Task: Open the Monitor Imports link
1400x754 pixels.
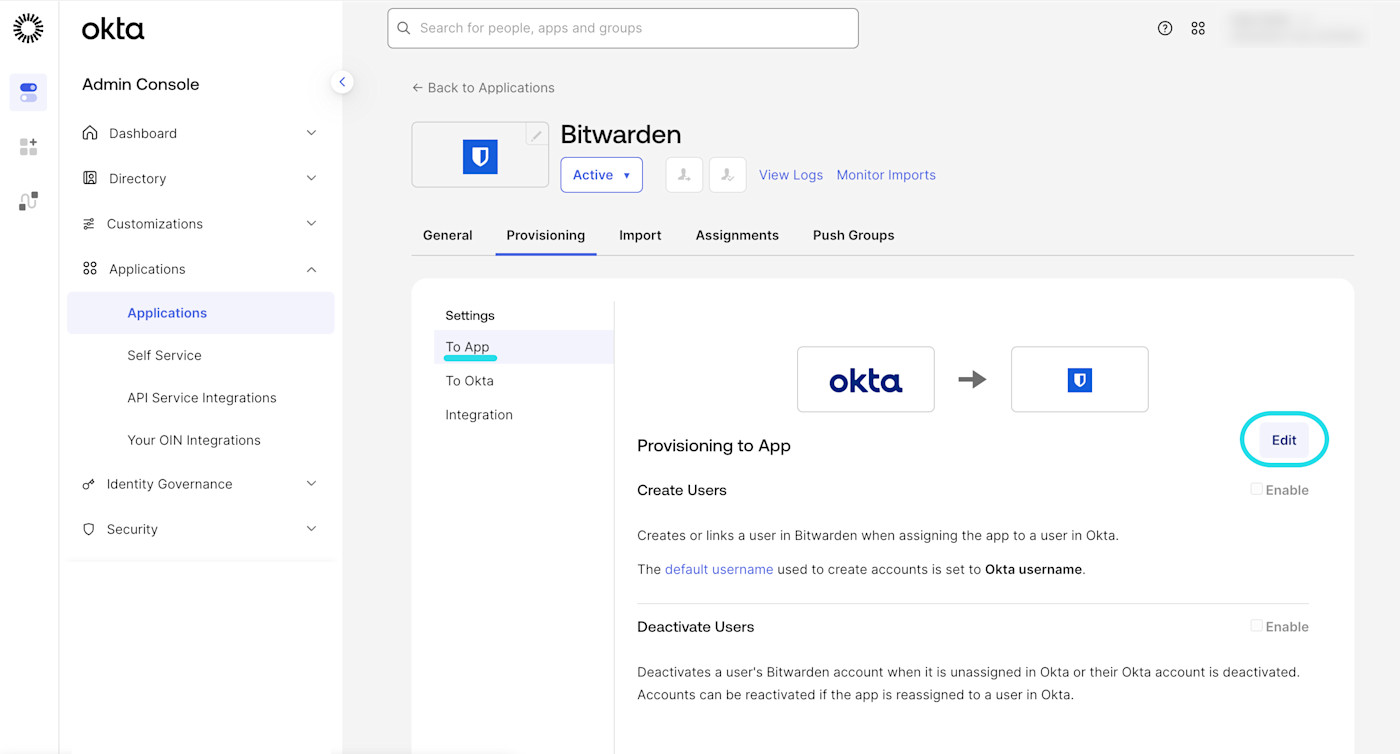Action: pos(886,175)
